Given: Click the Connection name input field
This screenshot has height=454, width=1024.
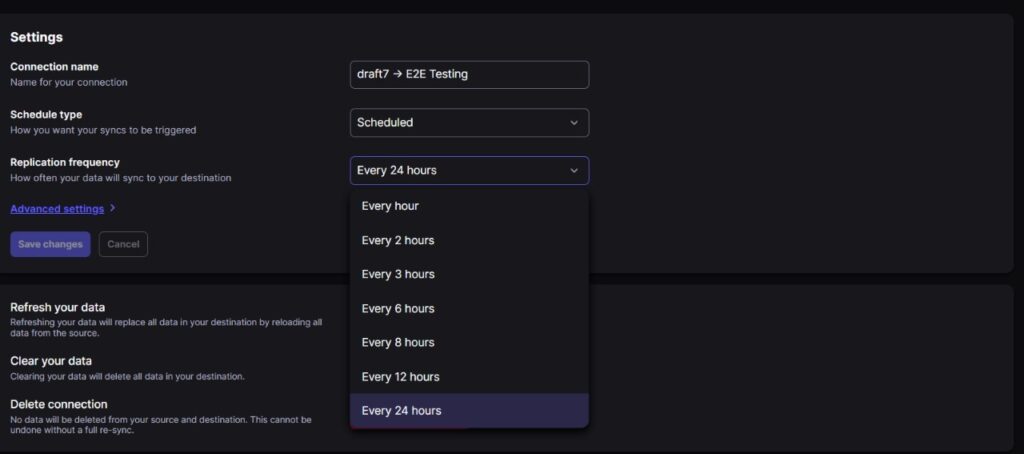Looking at the screenshot, I should pos(469,74).
